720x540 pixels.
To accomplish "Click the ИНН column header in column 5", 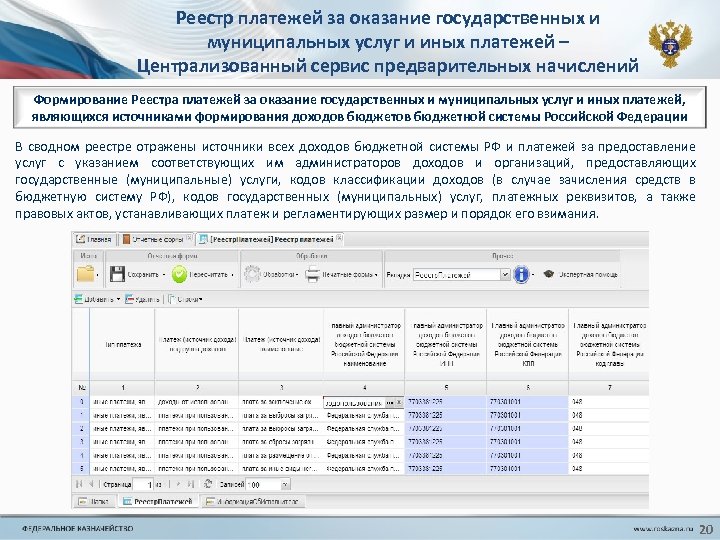I will tap(446, 344).
